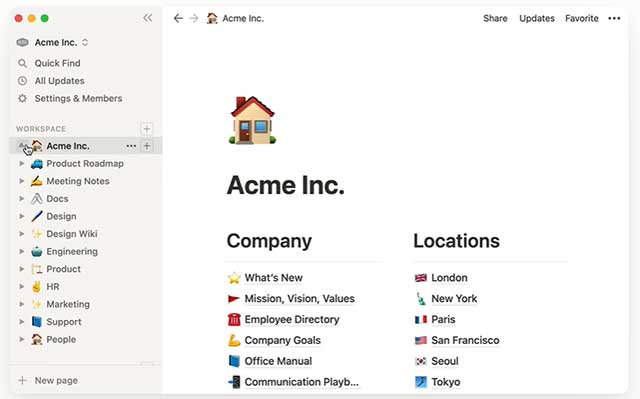Collapse the sidebar with double chevron icon
Screen dimensions: 640x399
click(x=148, y=18)
